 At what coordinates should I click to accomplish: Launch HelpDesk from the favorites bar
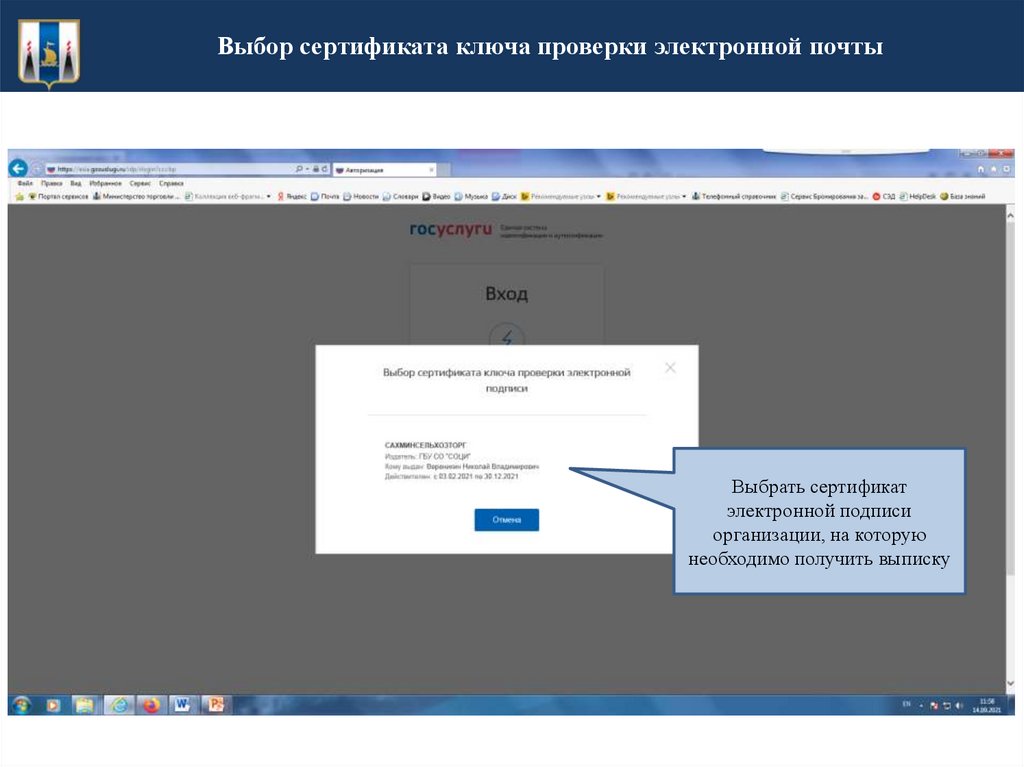[921, 194]
